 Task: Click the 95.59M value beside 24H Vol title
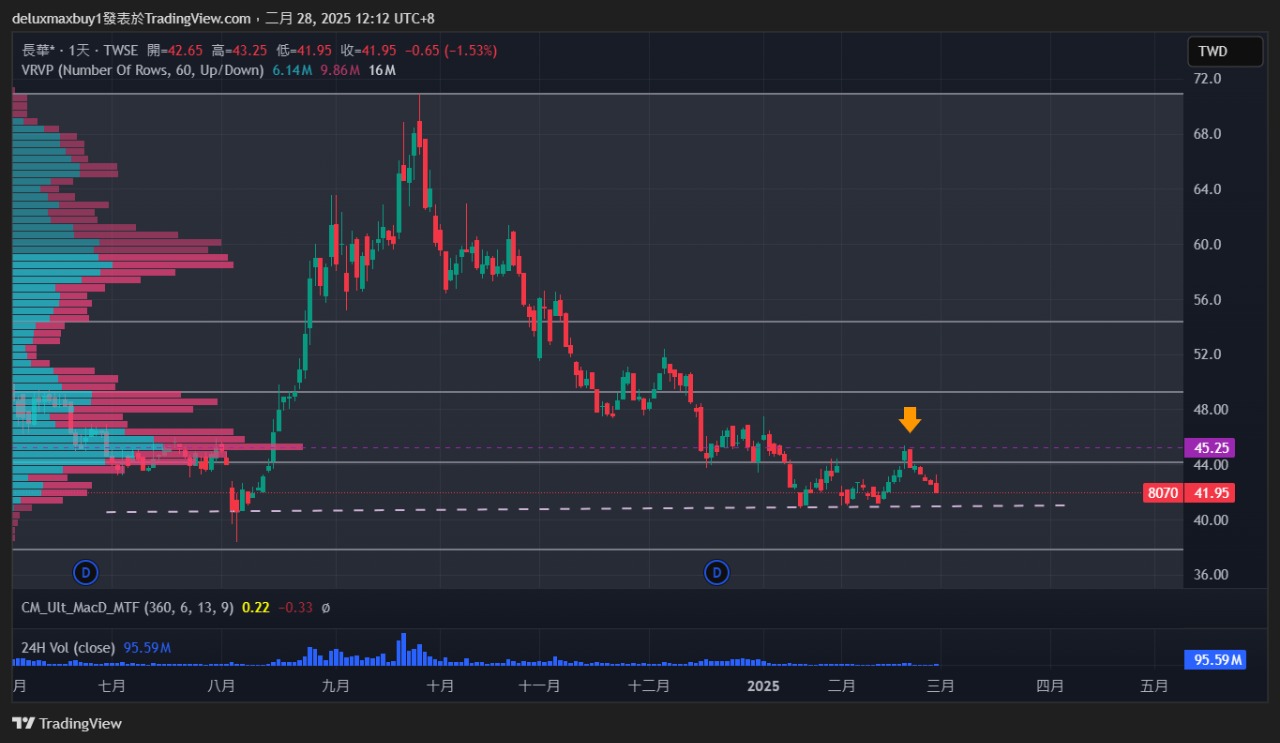(147, 648)
